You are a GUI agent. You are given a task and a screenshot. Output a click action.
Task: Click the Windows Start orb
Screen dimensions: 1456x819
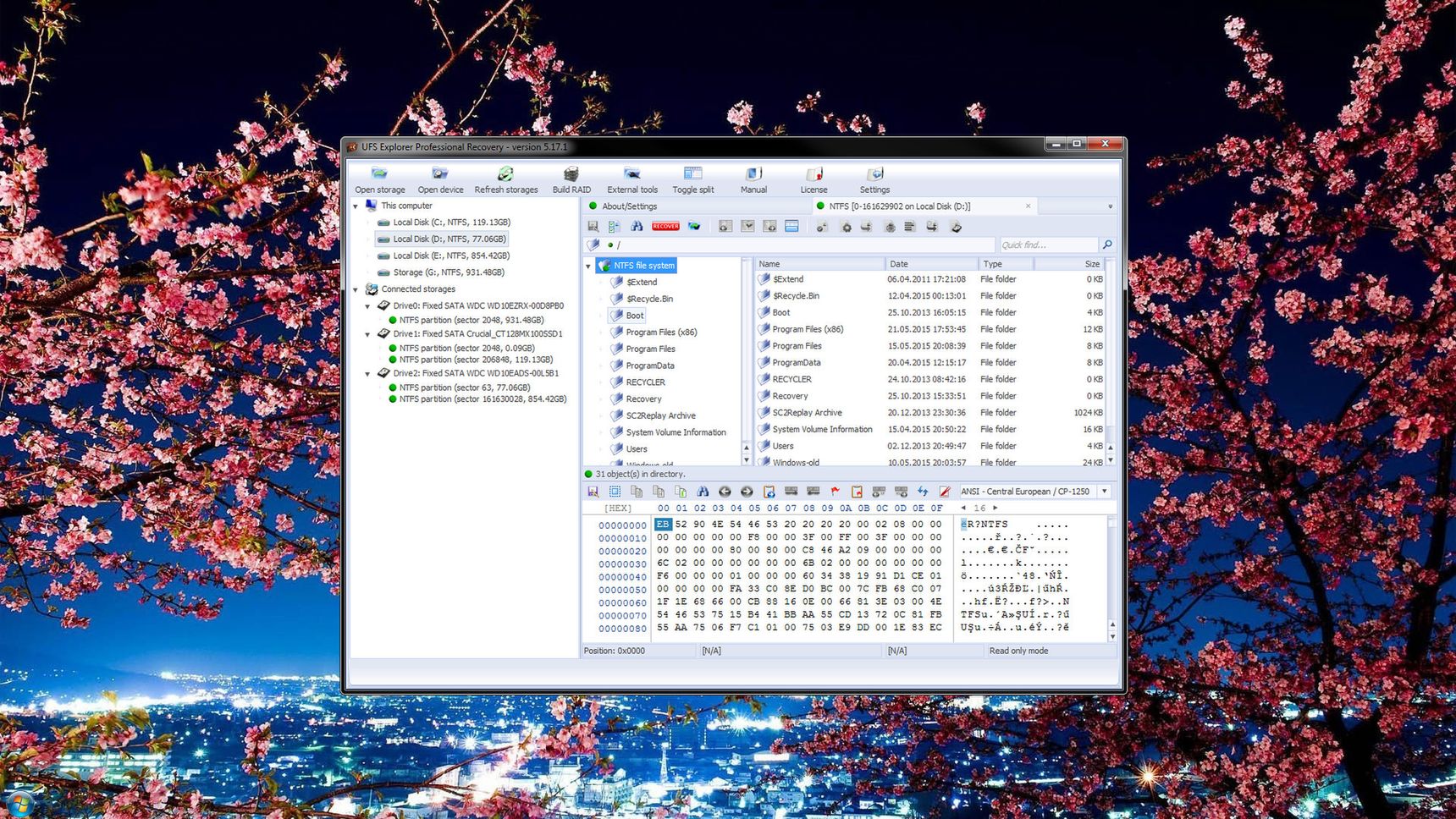[19, 805]
